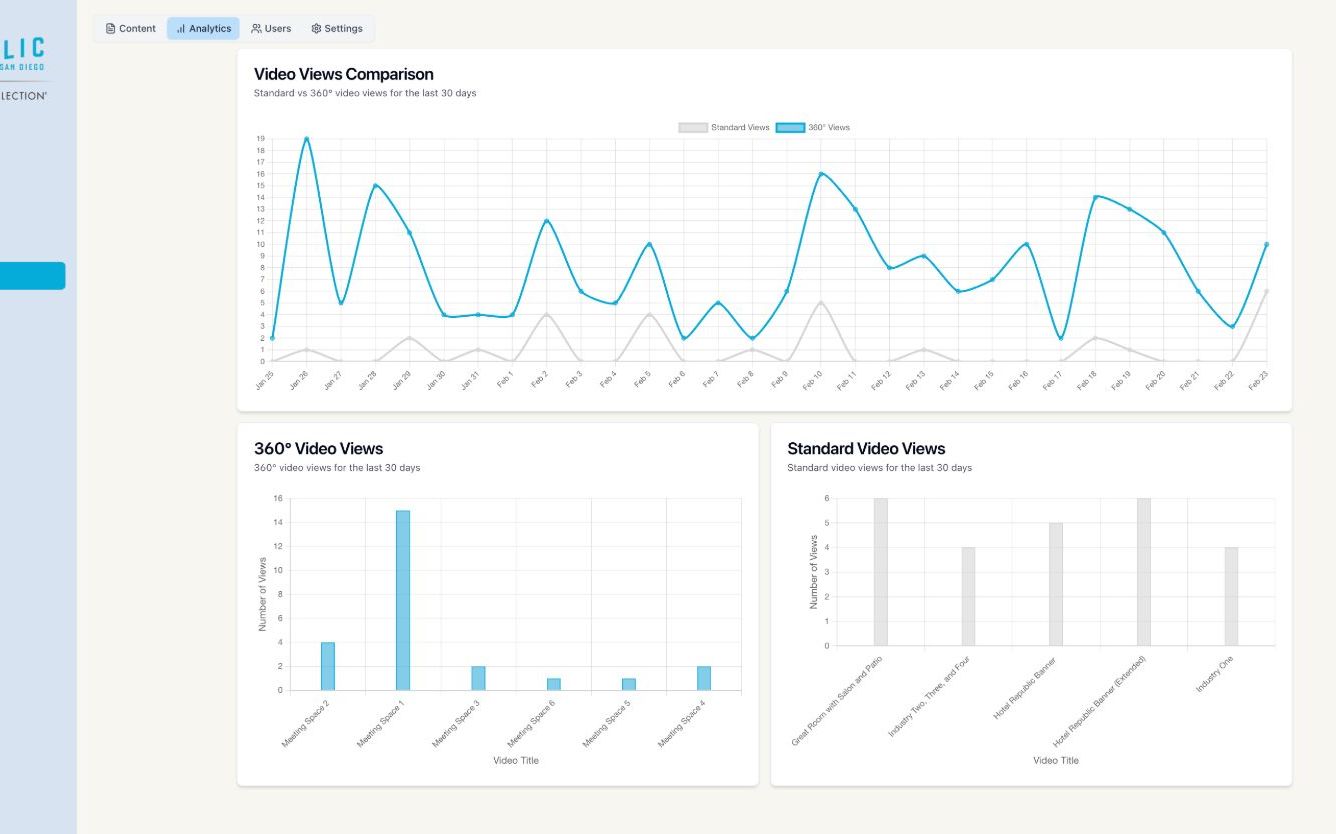The image size is (1336, 834).
Task: Toggle Standard Views legend entry
Action: tap(724, 128)
